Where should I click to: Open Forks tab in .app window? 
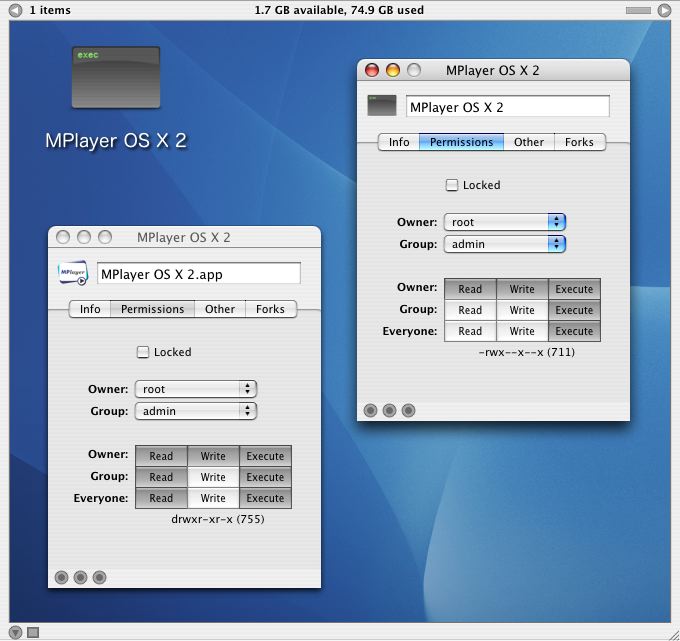coord(271,309)
